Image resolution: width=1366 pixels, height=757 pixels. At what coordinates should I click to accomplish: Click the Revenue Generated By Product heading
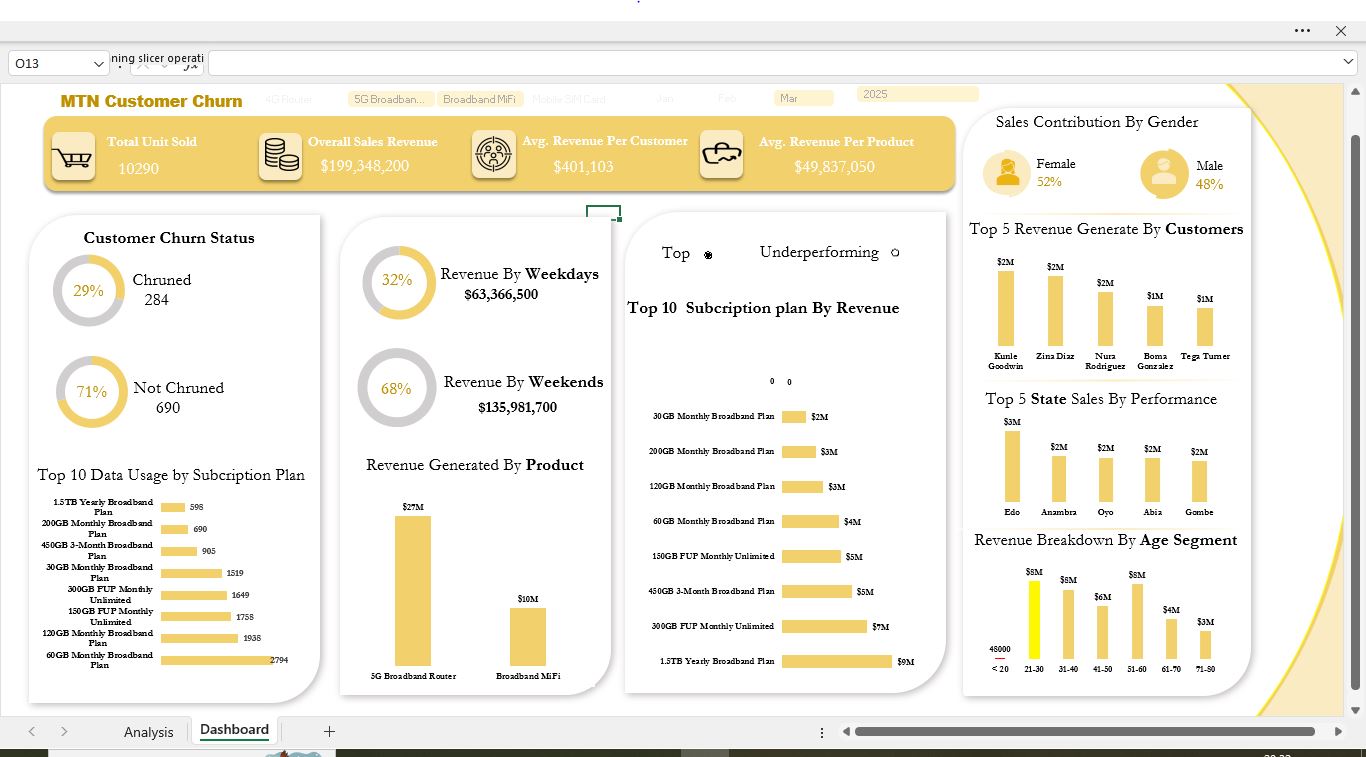point(475,465)
